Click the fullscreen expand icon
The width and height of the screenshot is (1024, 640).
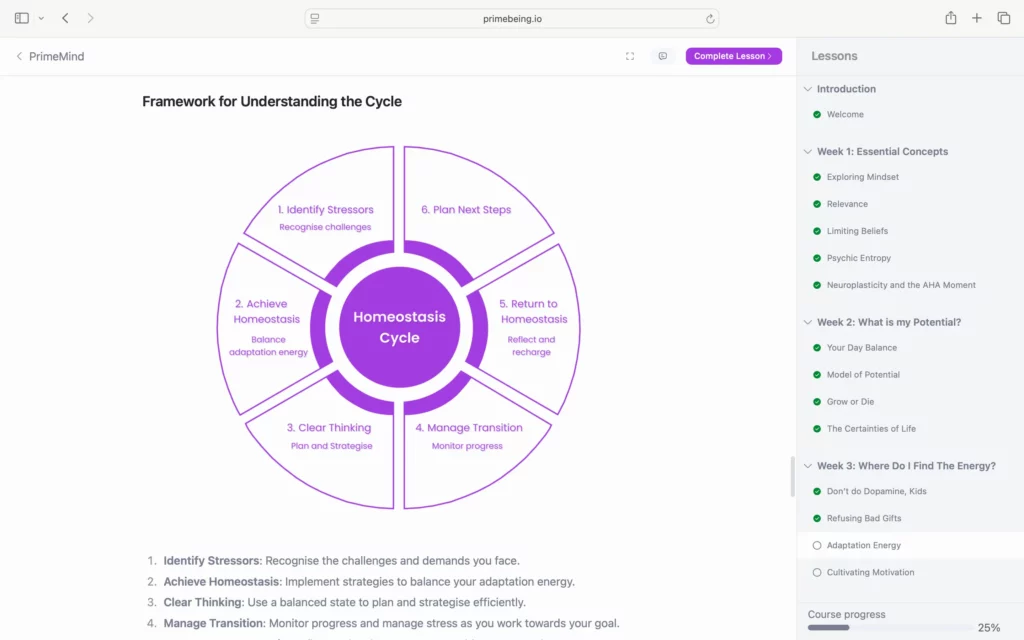tap(630, 56)
